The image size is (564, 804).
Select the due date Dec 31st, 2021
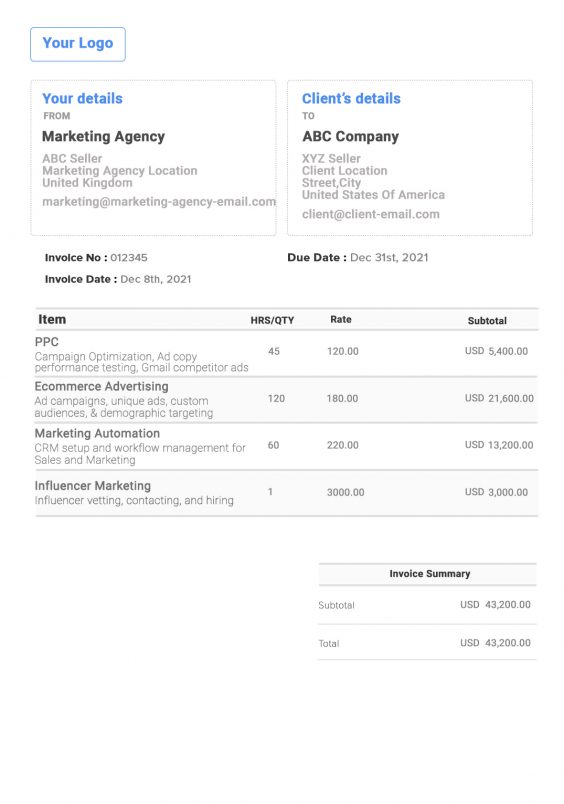[x=389, y=257]
